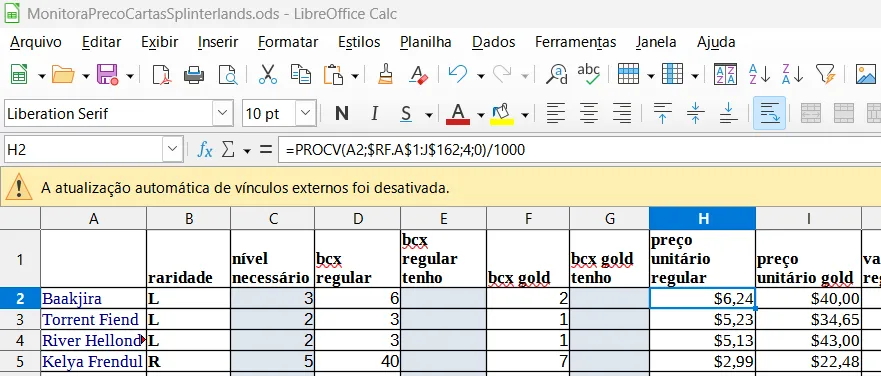Open the background color picker arrow
This screenshot has width=881, height=376.
[525, 115]
